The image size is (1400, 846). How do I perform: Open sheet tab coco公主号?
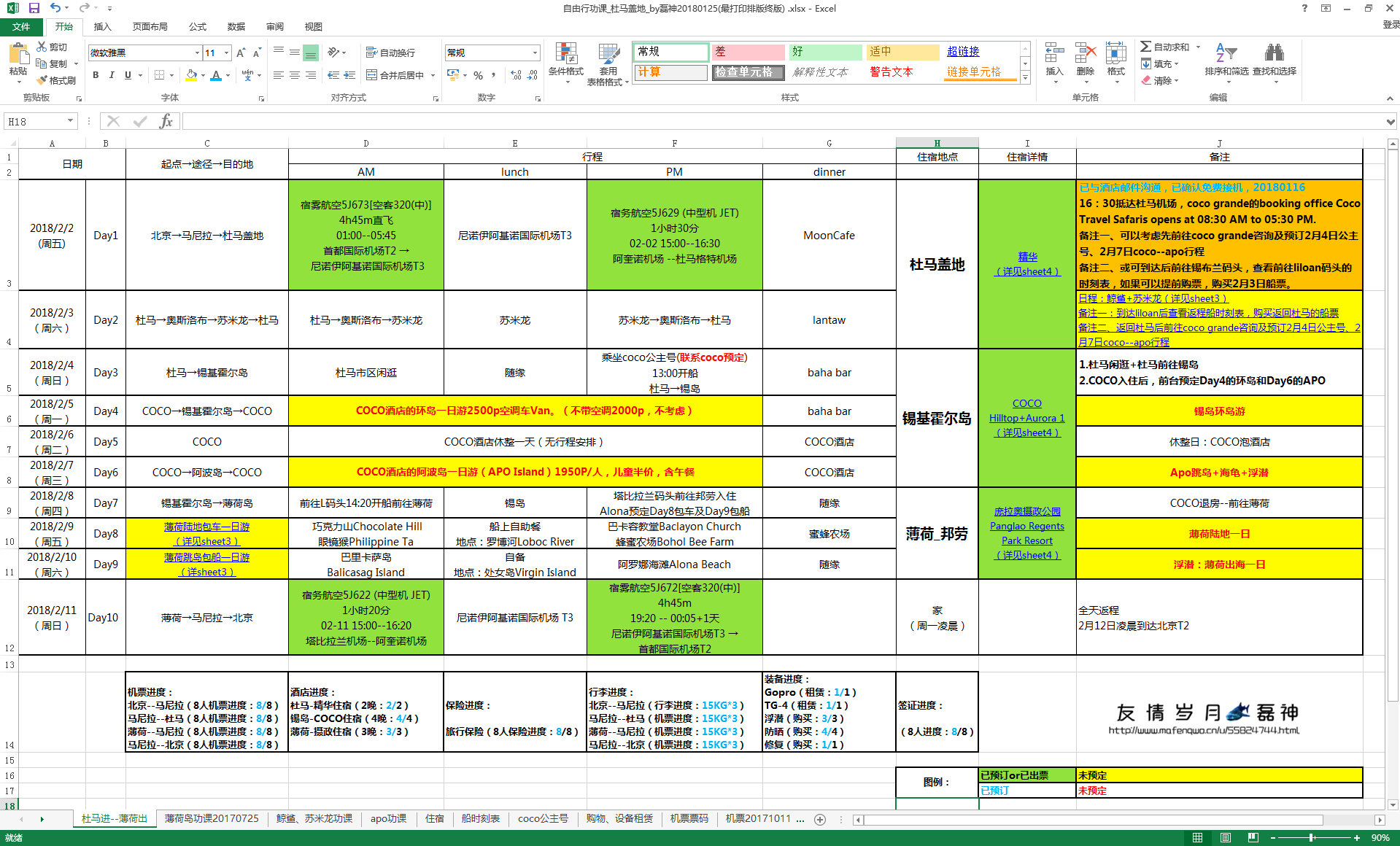543,818
